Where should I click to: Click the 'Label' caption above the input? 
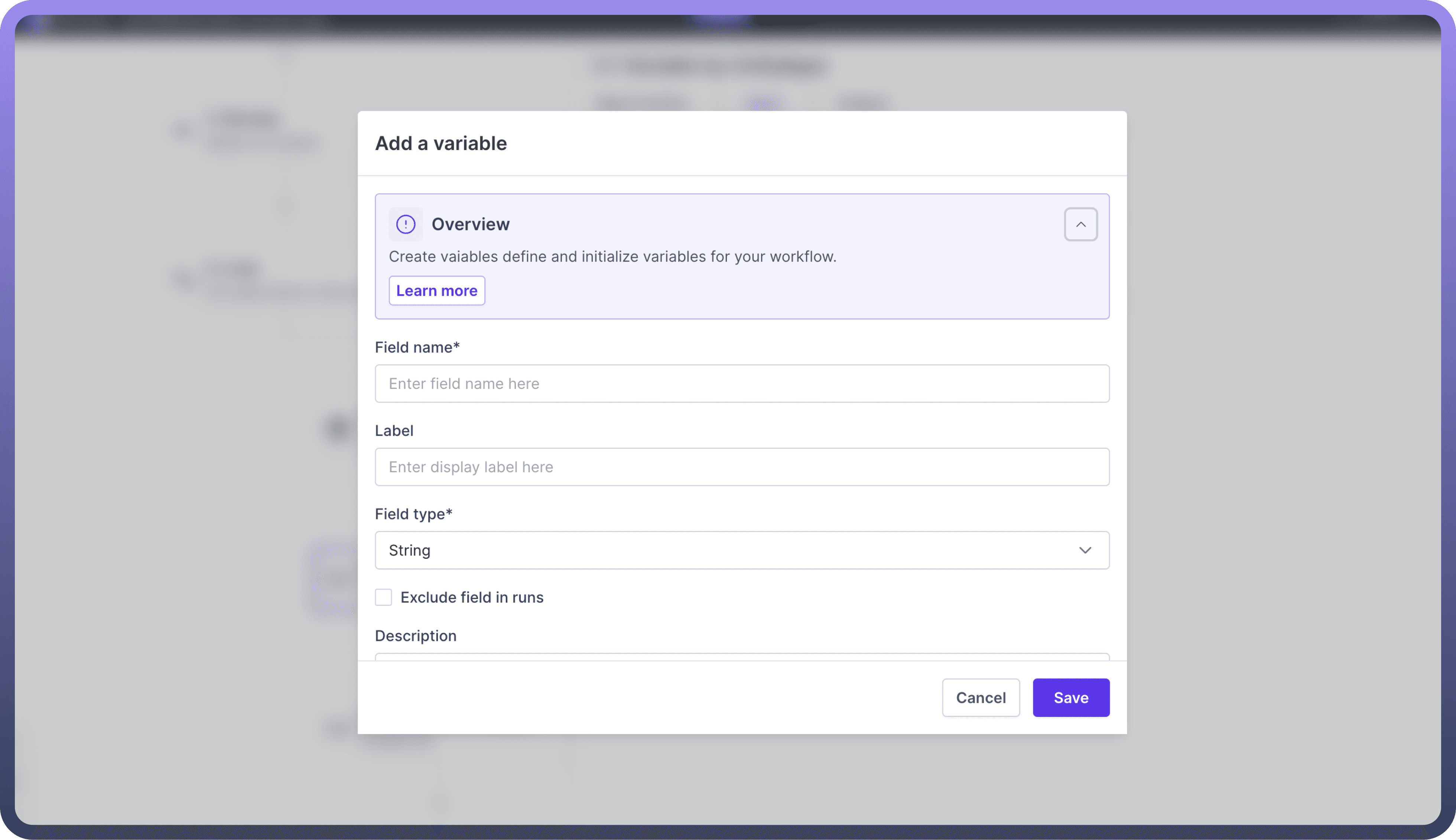pyautogui.click(x=394, y=430)
